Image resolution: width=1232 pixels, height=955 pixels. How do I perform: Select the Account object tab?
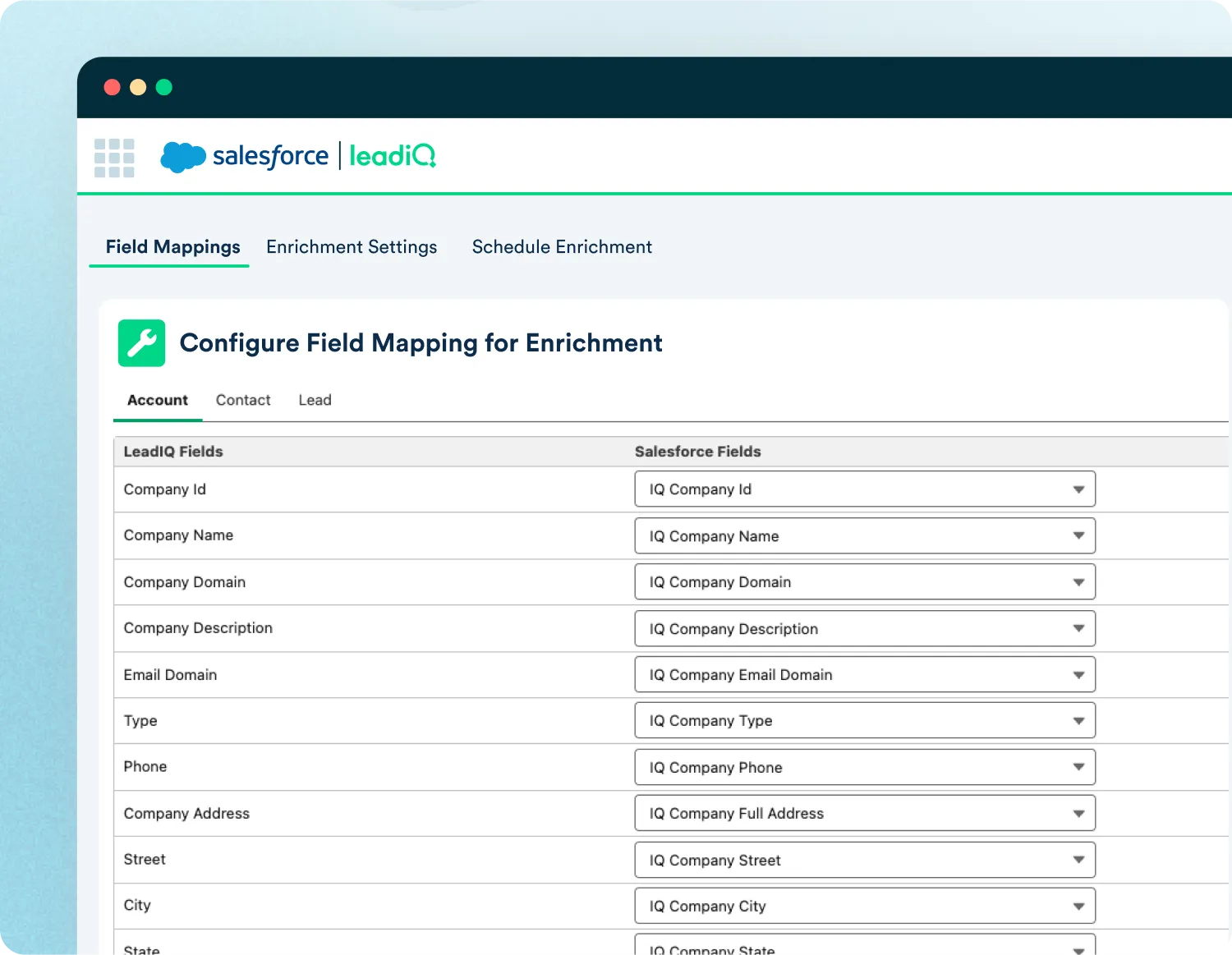coord(158,400)
